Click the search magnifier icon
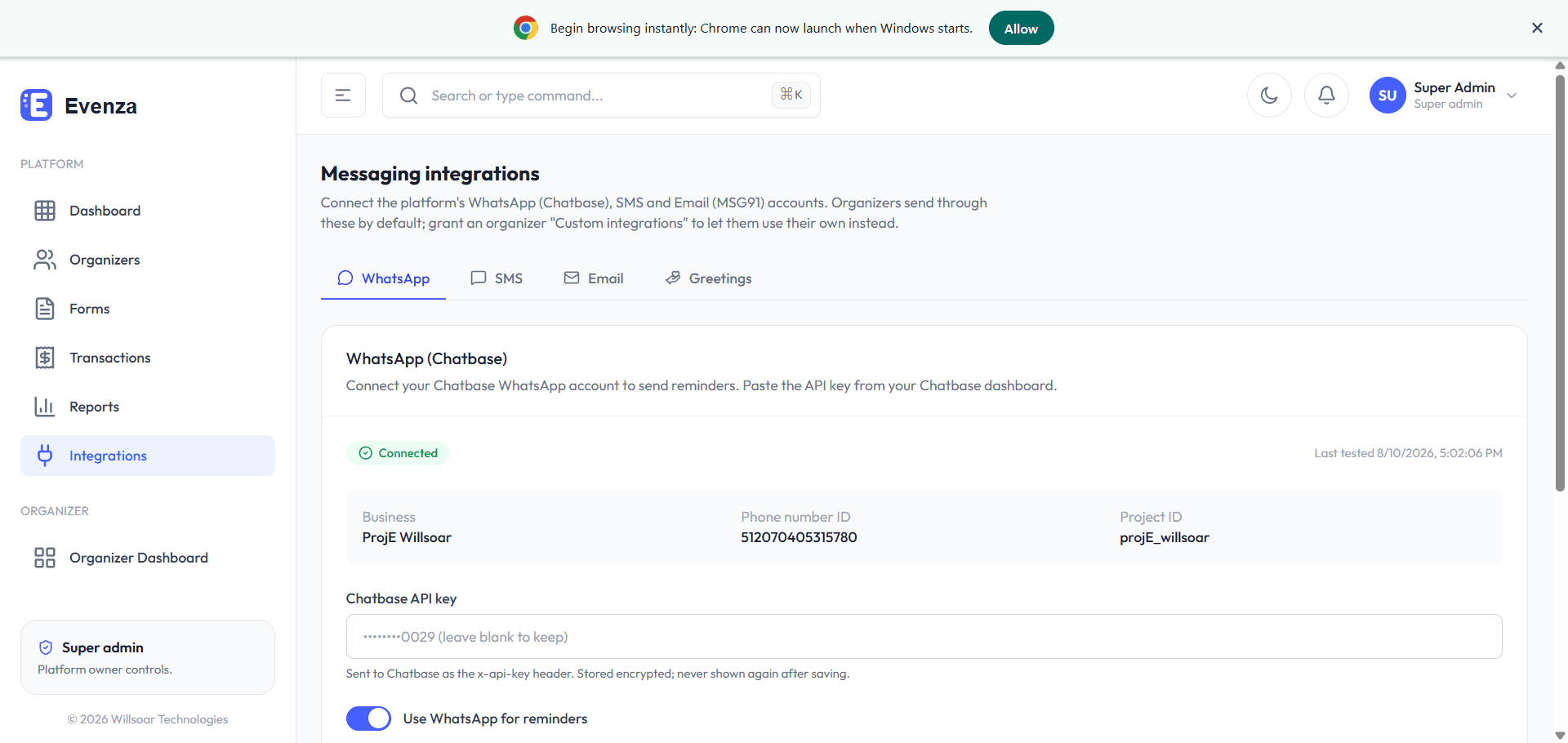This screenshot has width=1568, height=743. tap(408, 96)
